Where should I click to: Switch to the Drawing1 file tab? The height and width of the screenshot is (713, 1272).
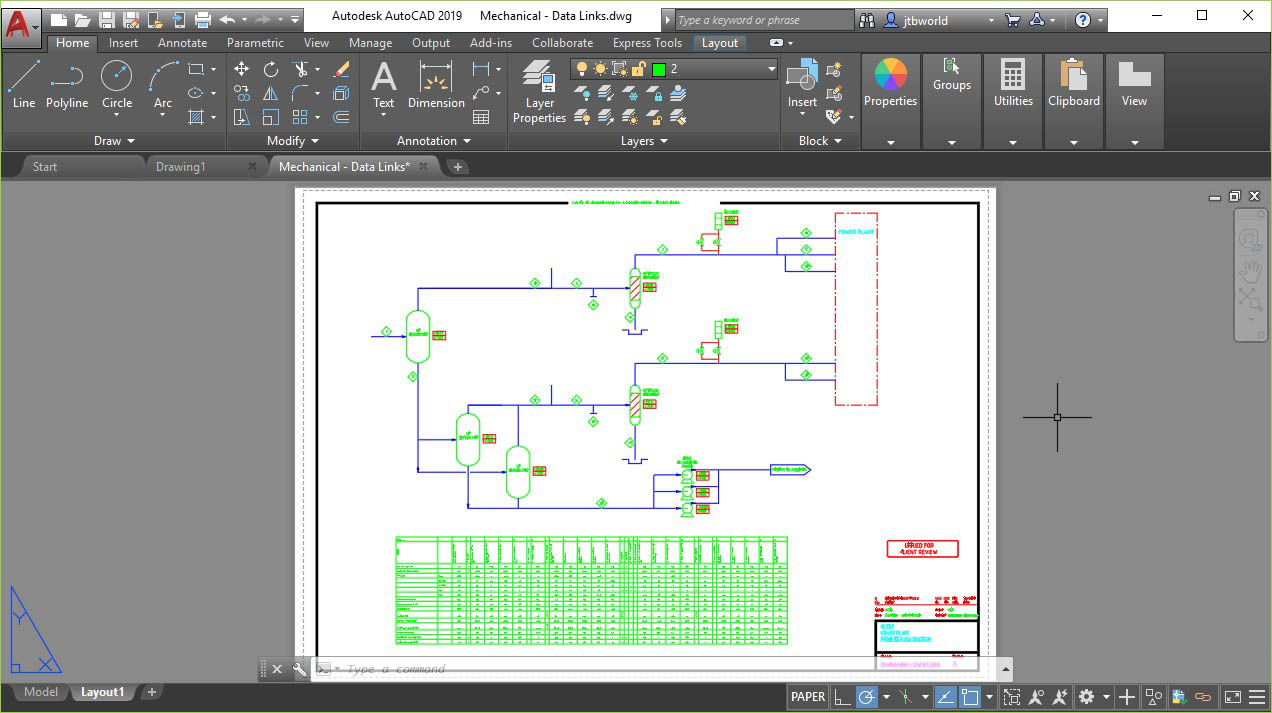(x=181, y=167)
